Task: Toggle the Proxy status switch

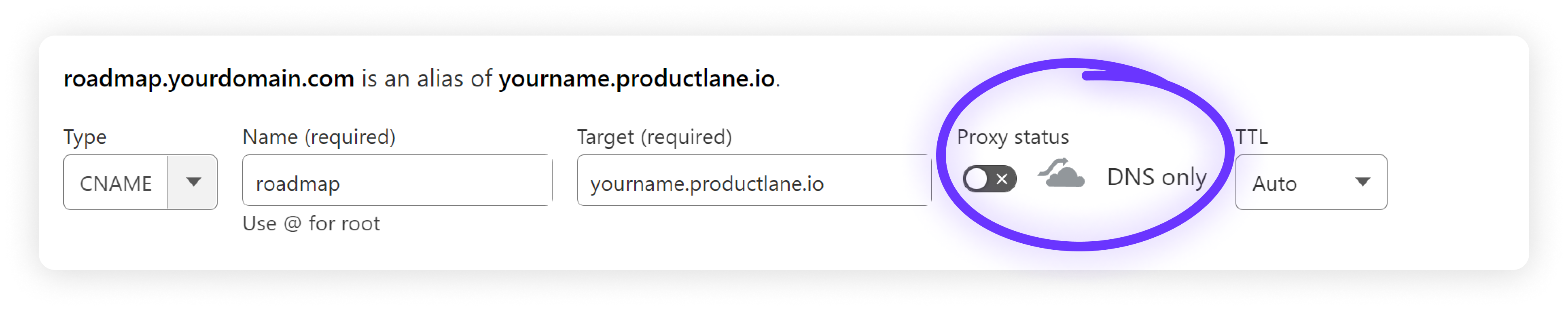Action: (989, 179)
